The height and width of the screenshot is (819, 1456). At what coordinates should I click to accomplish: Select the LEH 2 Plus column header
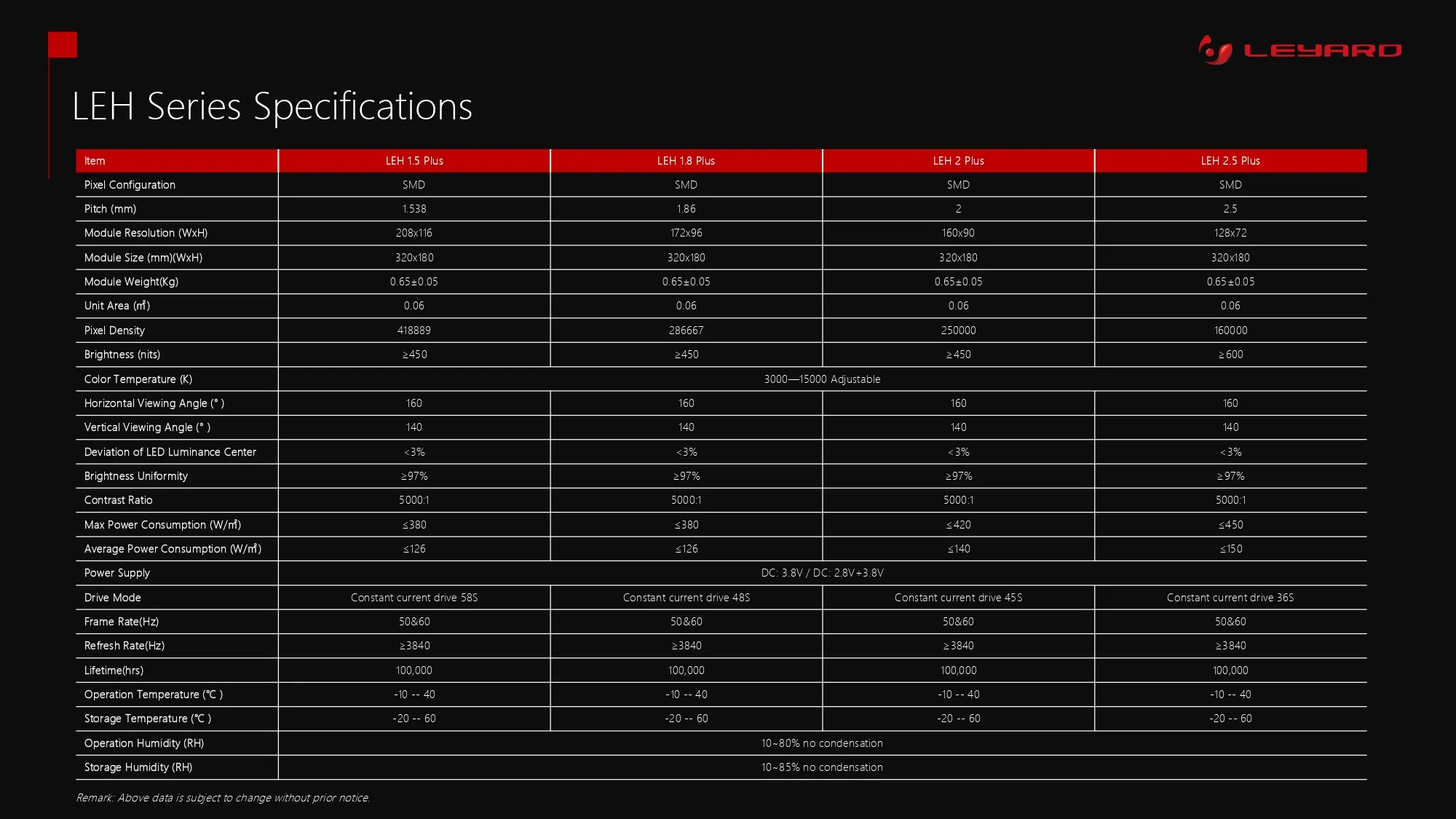click(958, 161)
